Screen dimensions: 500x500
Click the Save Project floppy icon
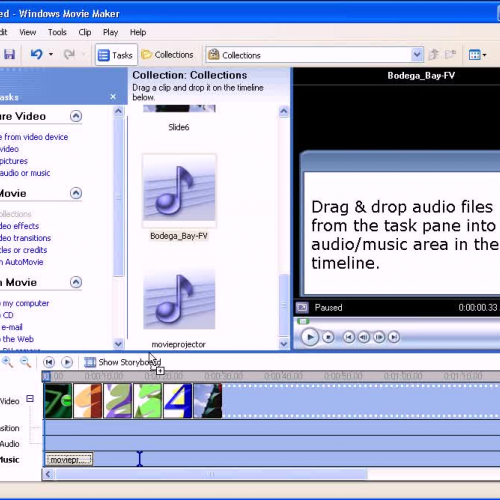(x=9, y=54)
